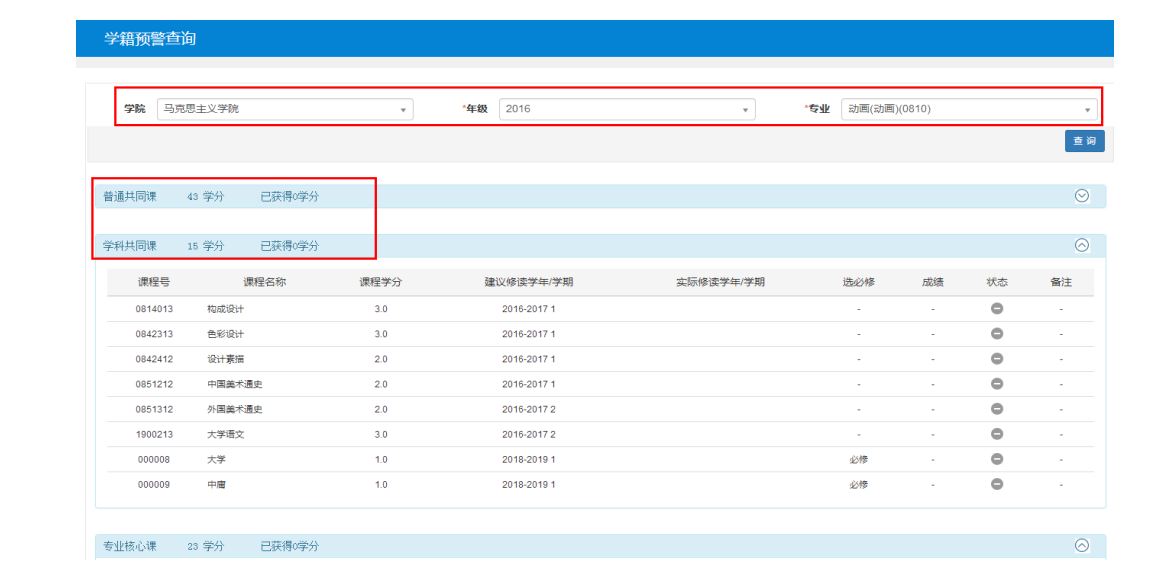Viewport: 1171px width, 581px height.
Task: Expand the 普通共同课 section chevron
Action: [x=1081, y=196]
